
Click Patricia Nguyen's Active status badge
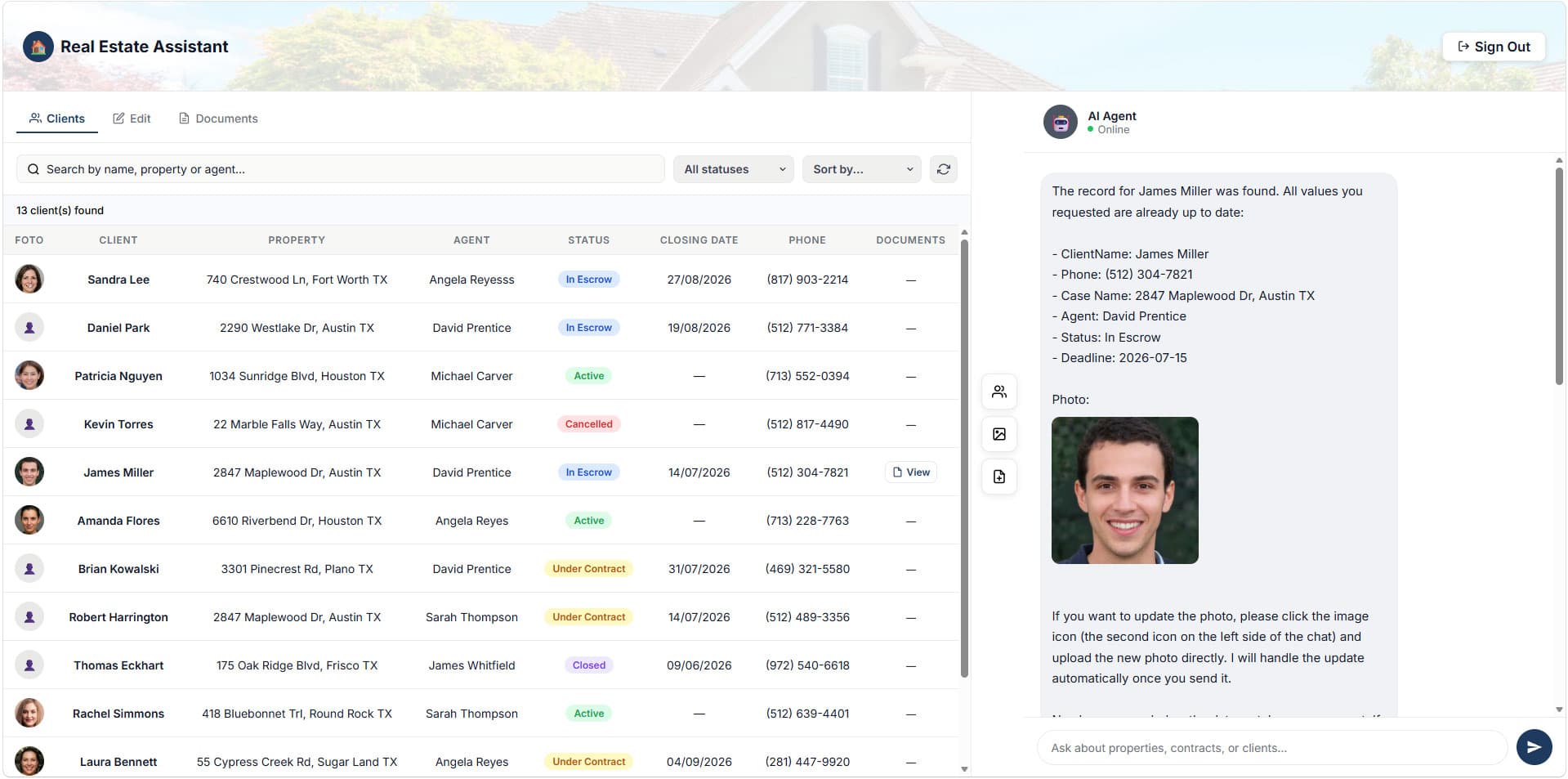point(588,375)
